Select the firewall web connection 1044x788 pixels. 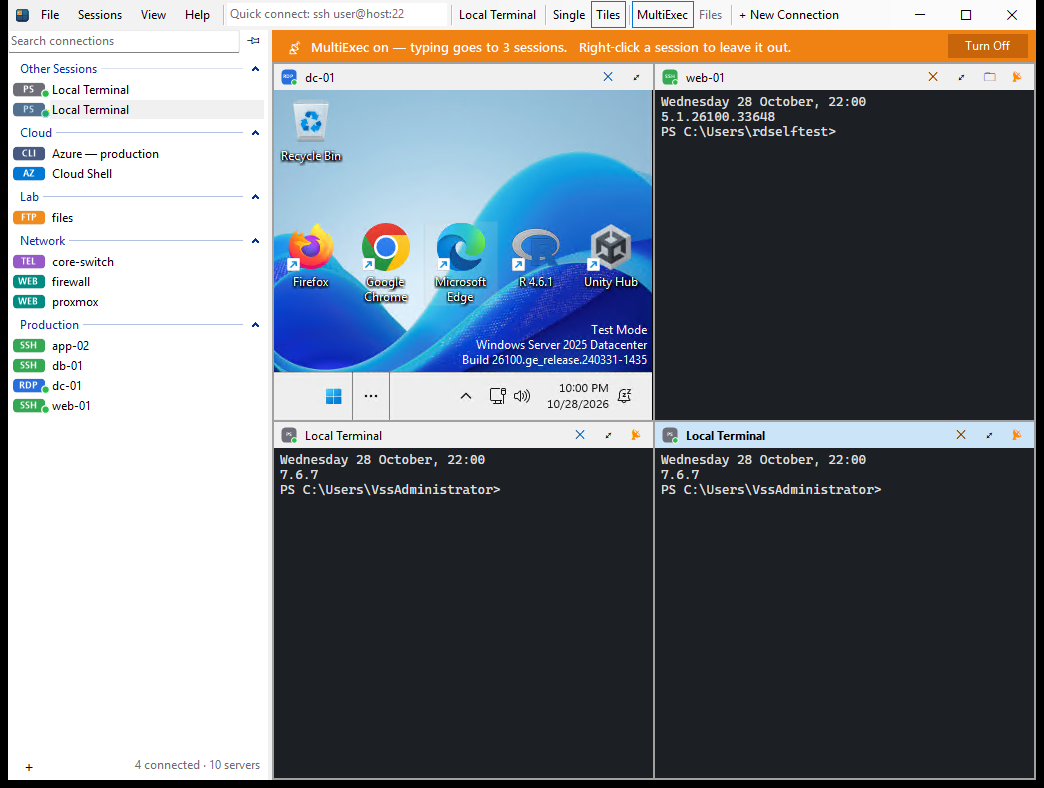pyautogui.click(x=137, y=282)
